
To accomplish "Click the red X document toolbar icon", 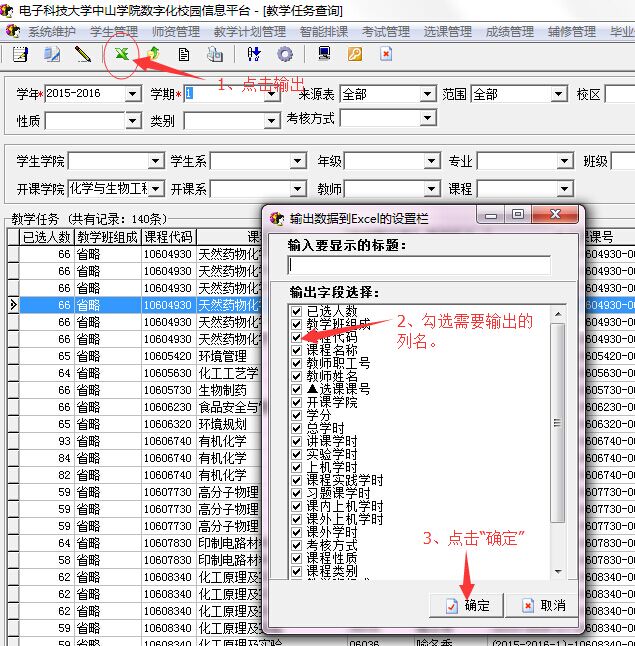I will pyautogui.click(x=385, y=54).
